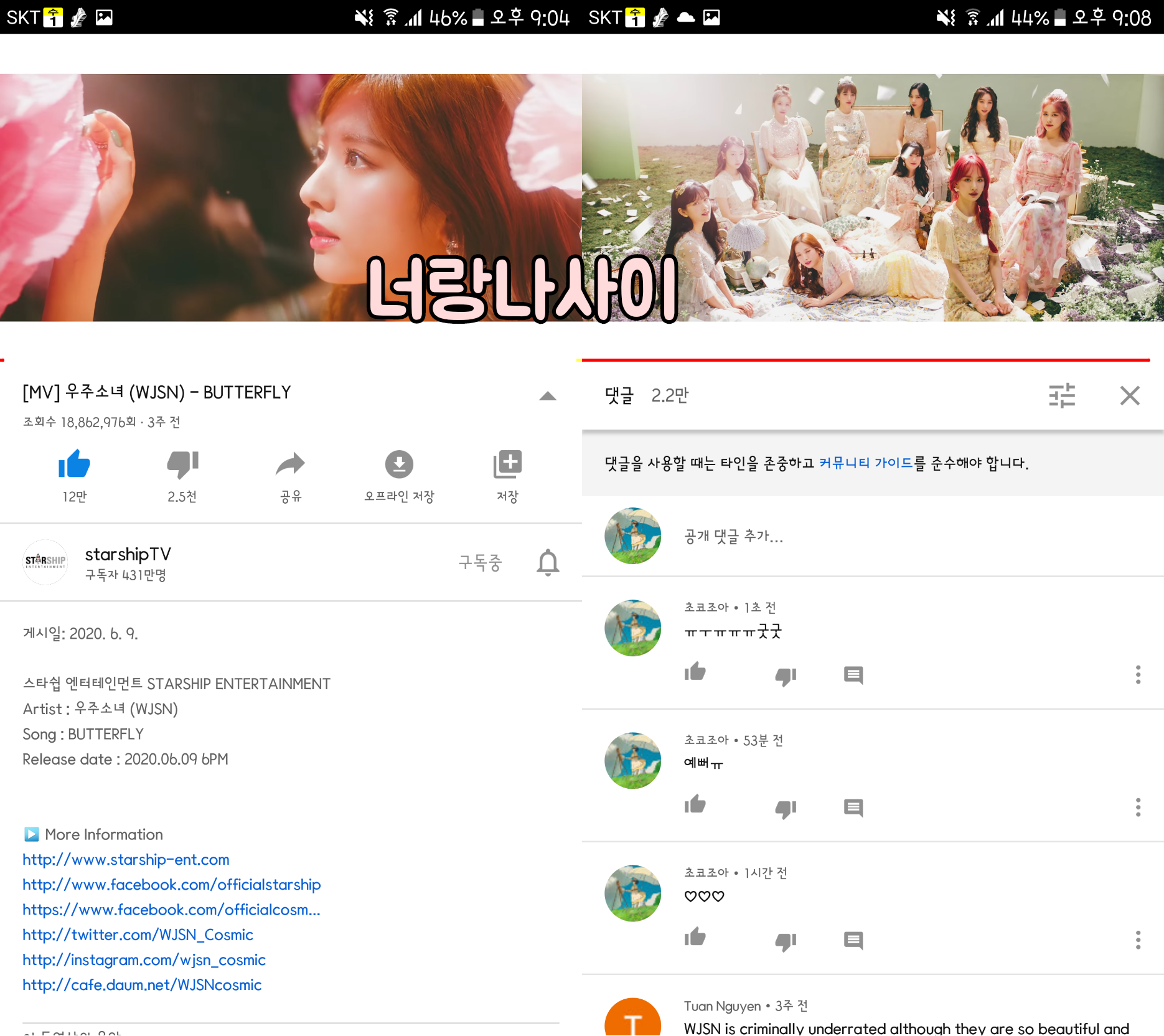Screen dimensions: 1164x1036
Task: Toggle notification bell for starshipTV
Action: click(x=548, y=563)
